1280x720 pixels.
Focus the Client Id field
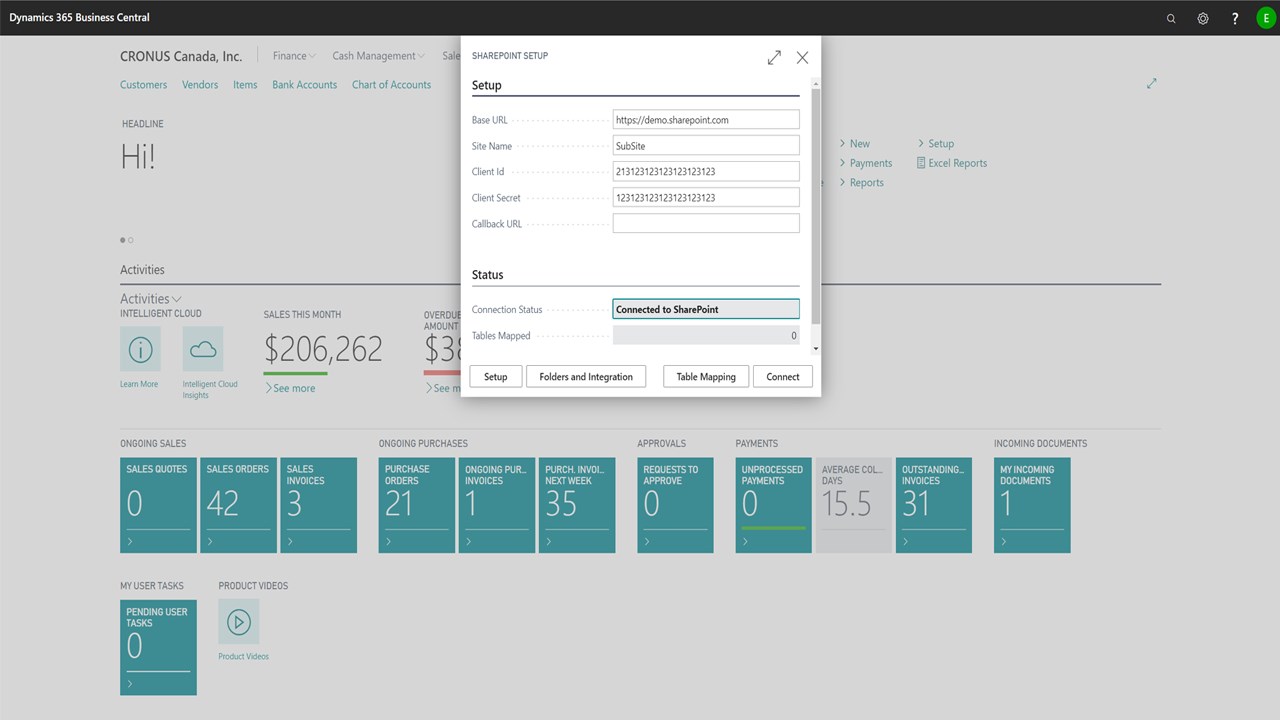click(x=706, y=172)
